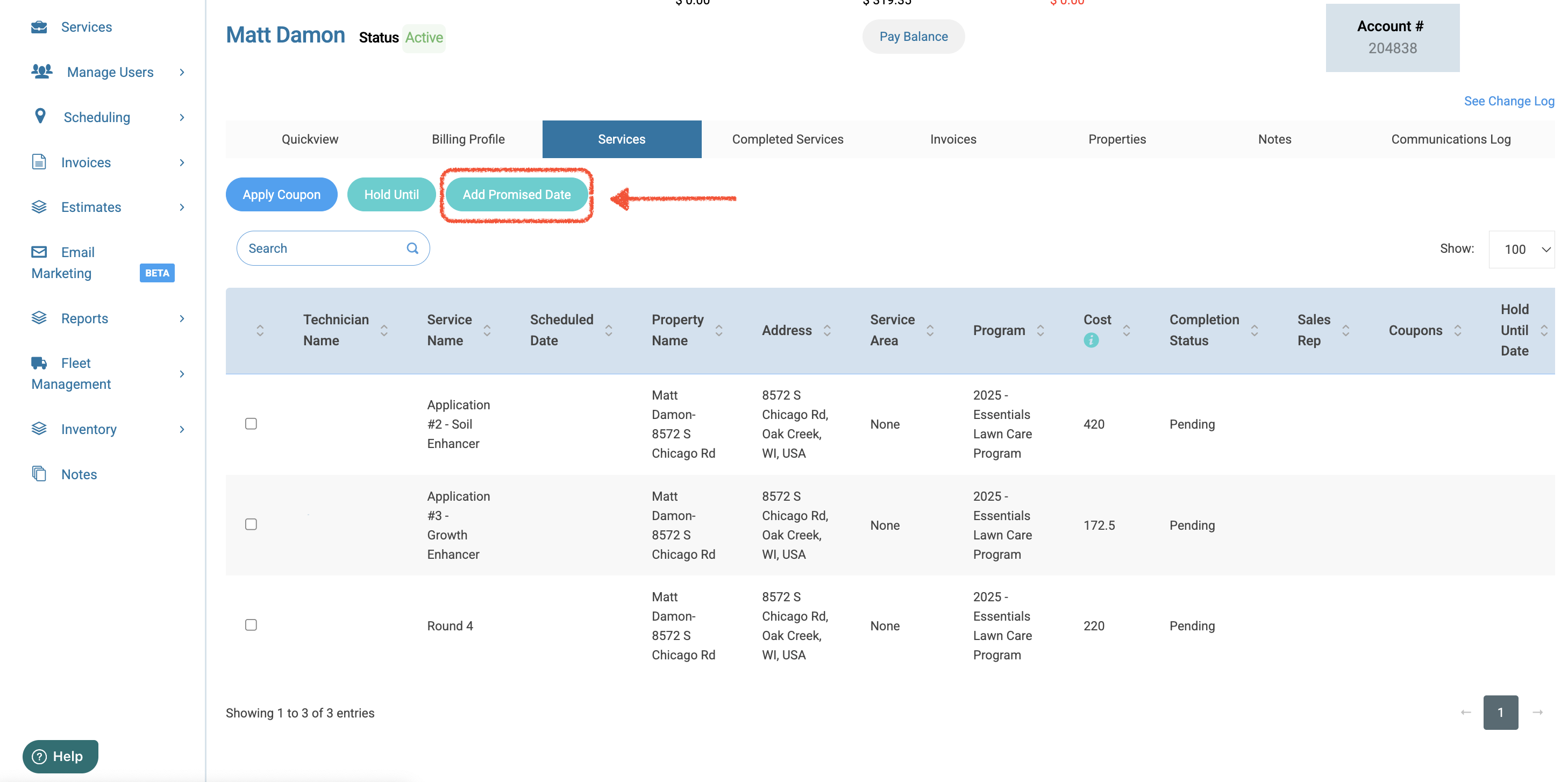Click the Add Promised Date button
Image resolution: width=1568 pixels, height=782 pixels.
point(516,194)
